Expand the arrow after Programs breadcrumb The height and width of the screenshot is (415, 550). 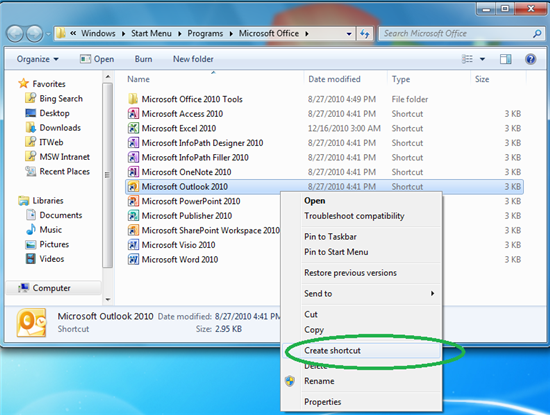231,34
